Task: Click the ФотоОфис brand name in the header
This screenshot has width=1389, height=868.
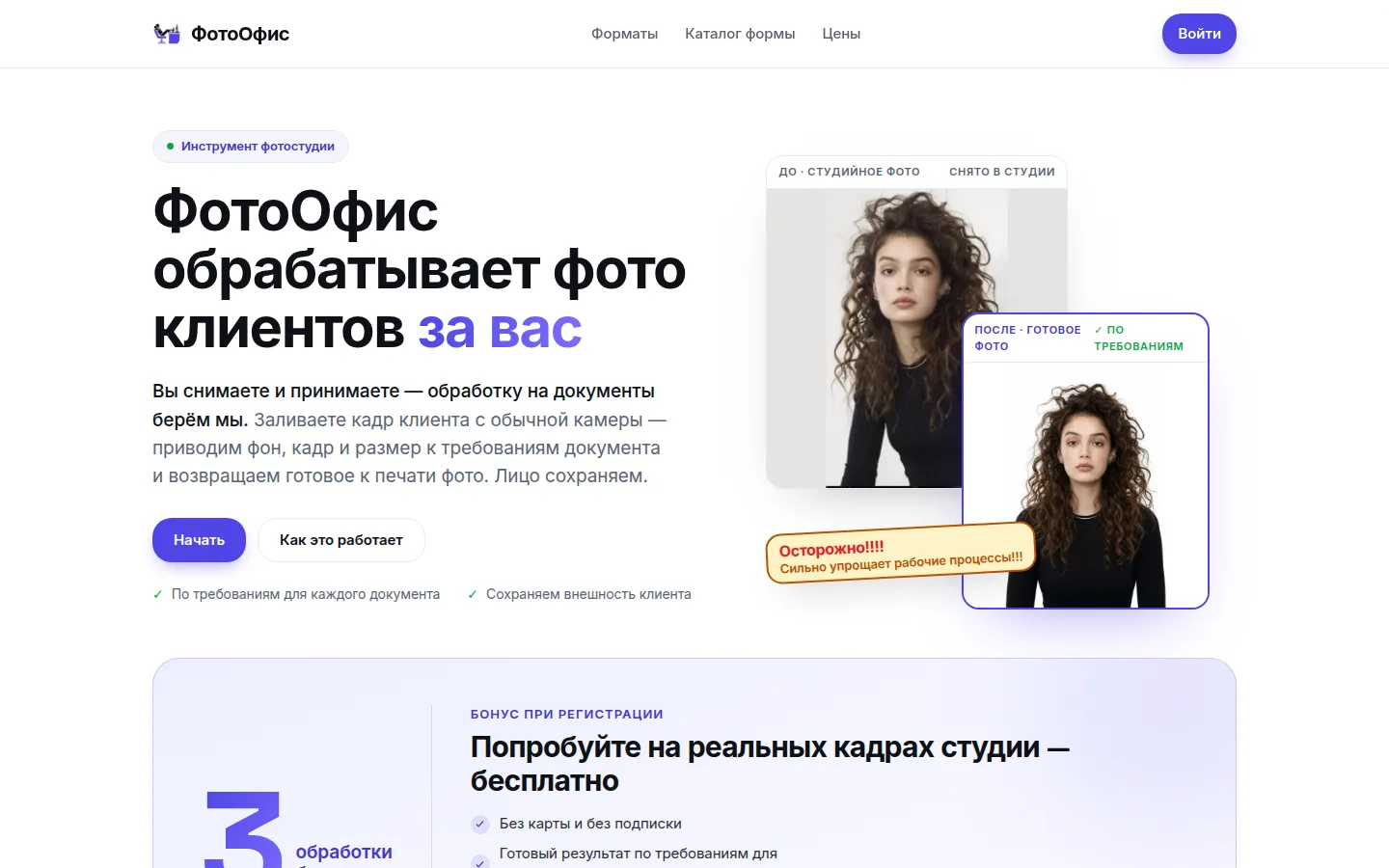Action: pyautogui.click(x=240, y=34)
